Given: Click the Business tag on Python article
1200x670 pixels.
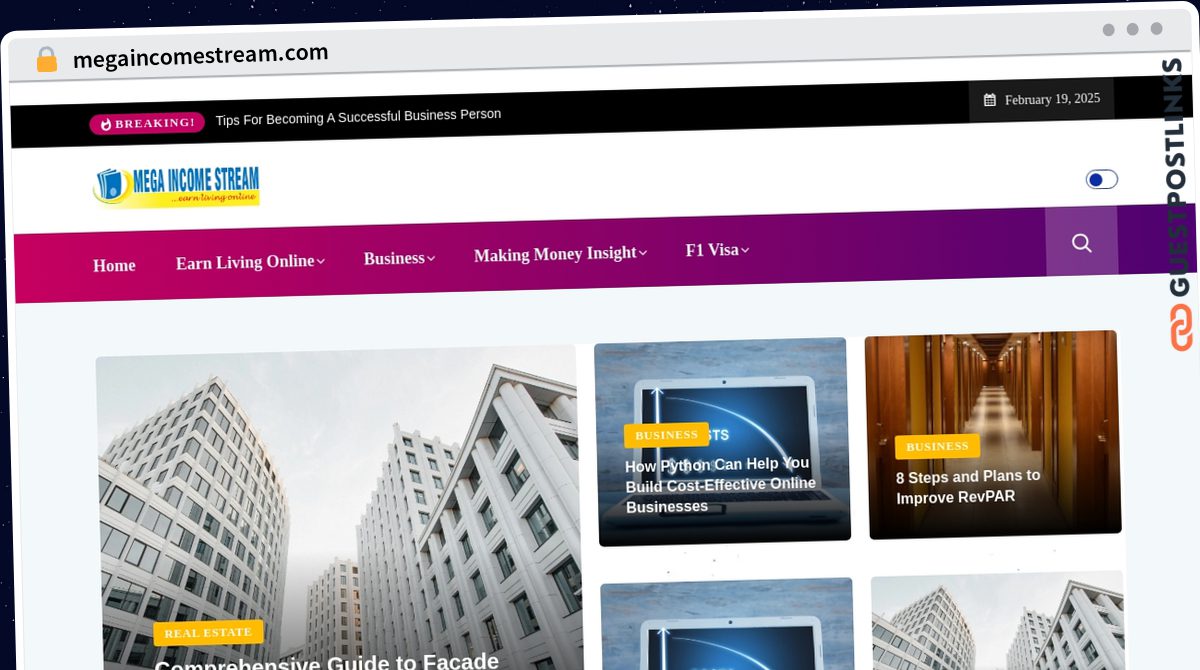Looking at the screenshot, I should (666, 435).
